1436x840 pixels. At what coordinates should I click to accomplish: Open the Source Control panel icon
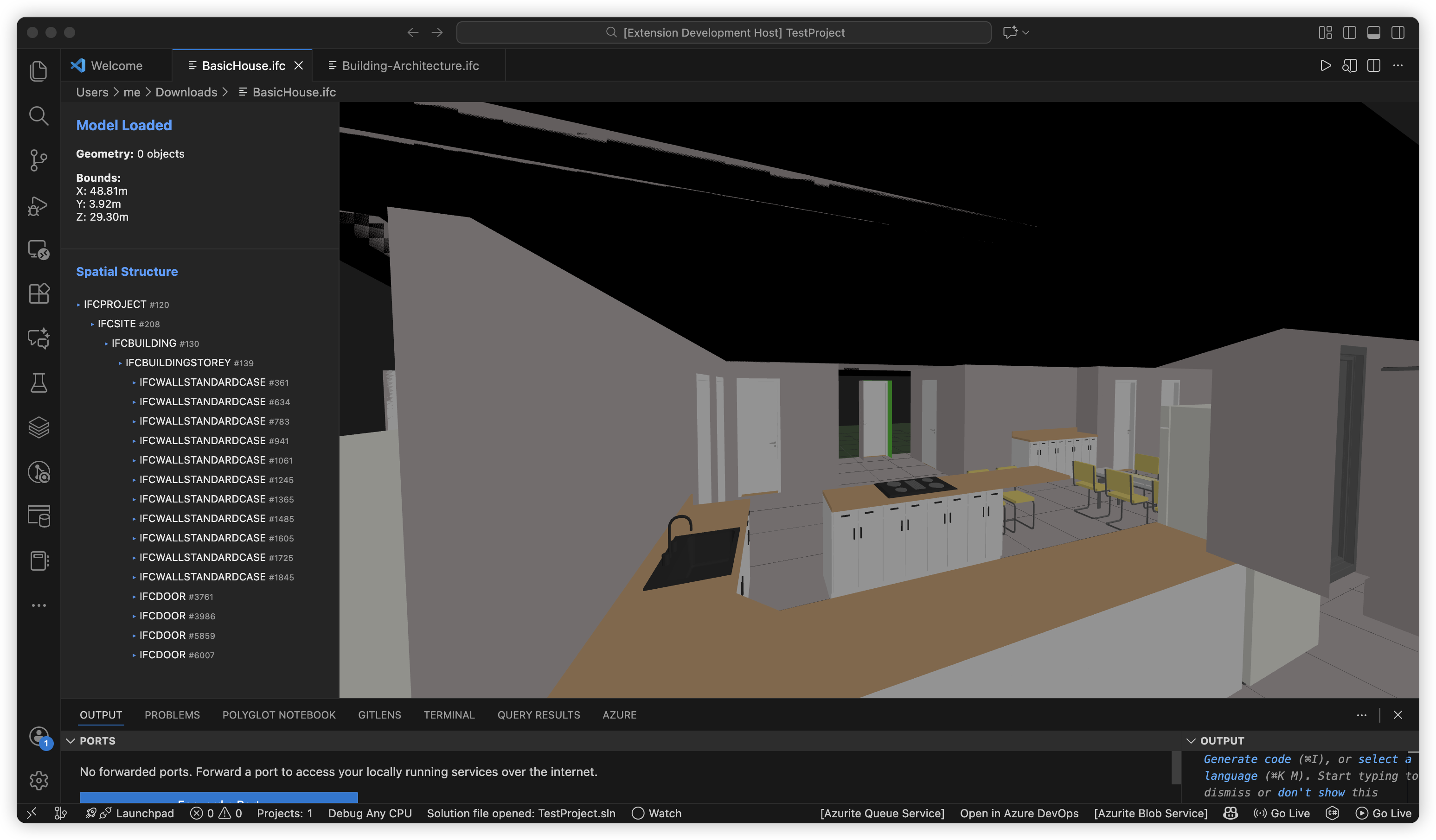tap(38, 160)
